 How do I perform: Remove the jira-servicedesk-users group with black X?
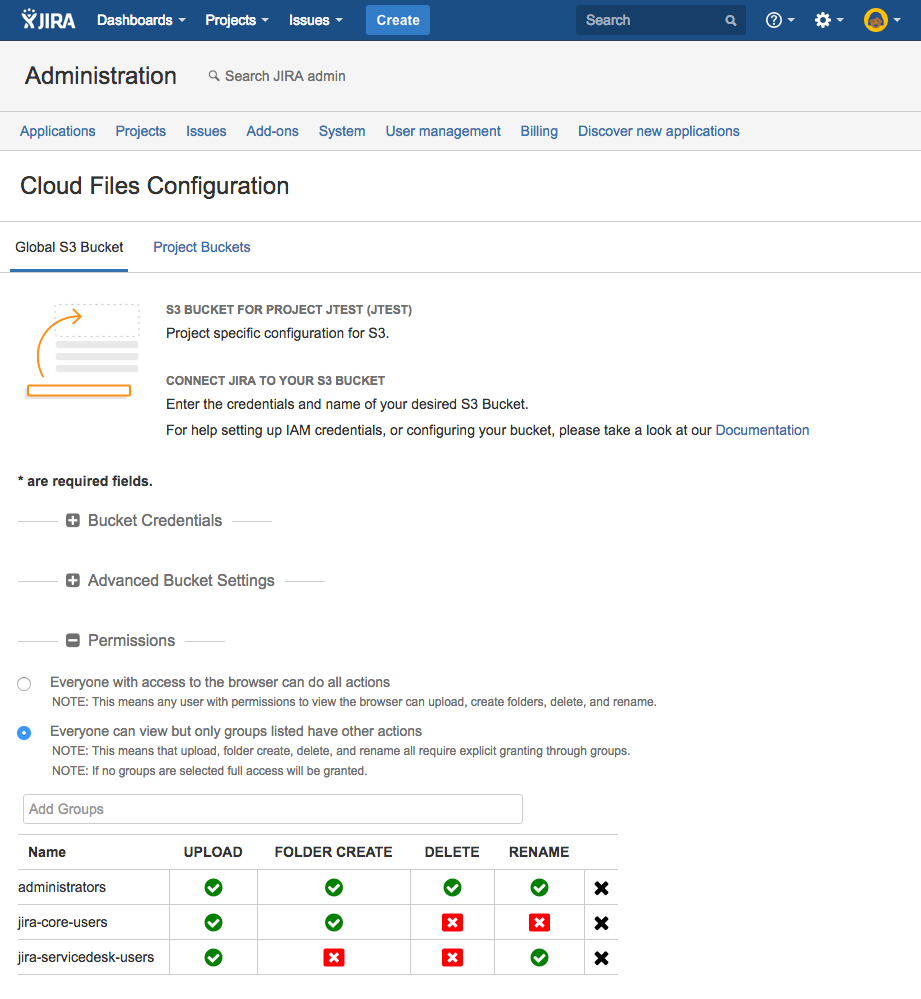(601, 958)
